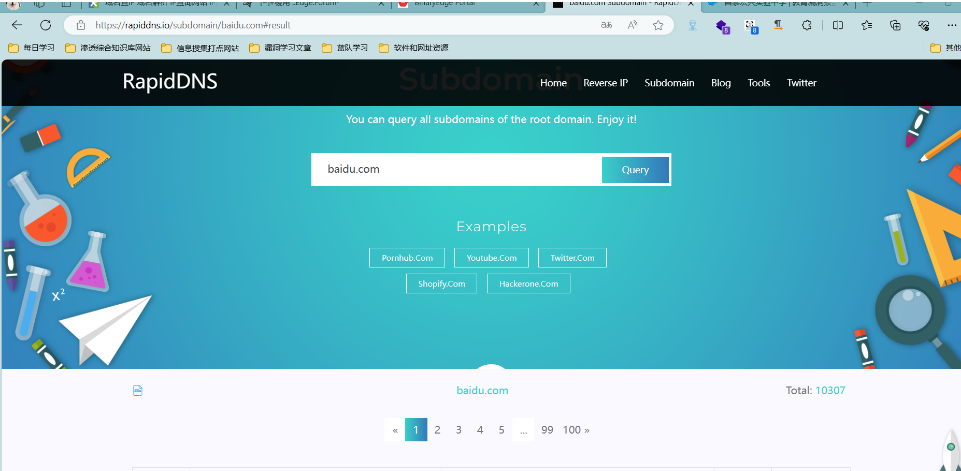Open the Subdomain nav item

669,83
